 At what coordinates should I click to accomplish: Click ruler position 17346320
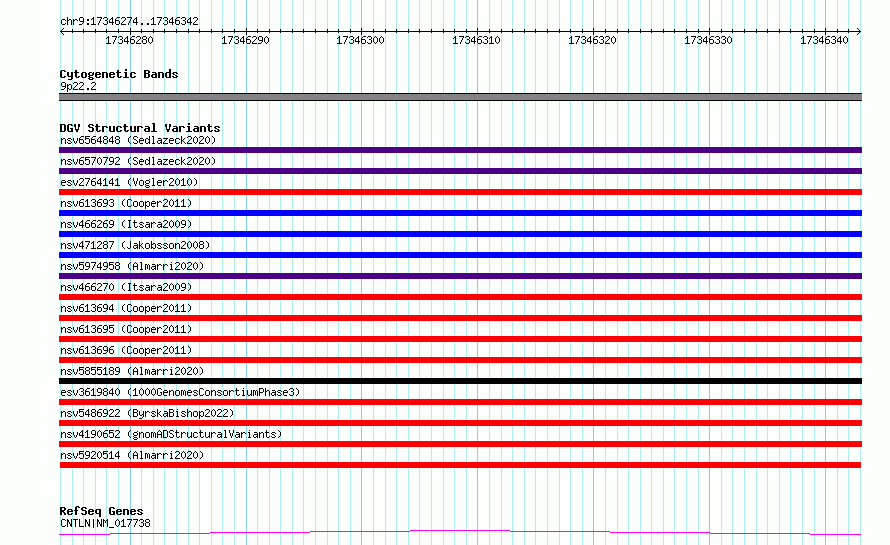click(x=592, y=40)
